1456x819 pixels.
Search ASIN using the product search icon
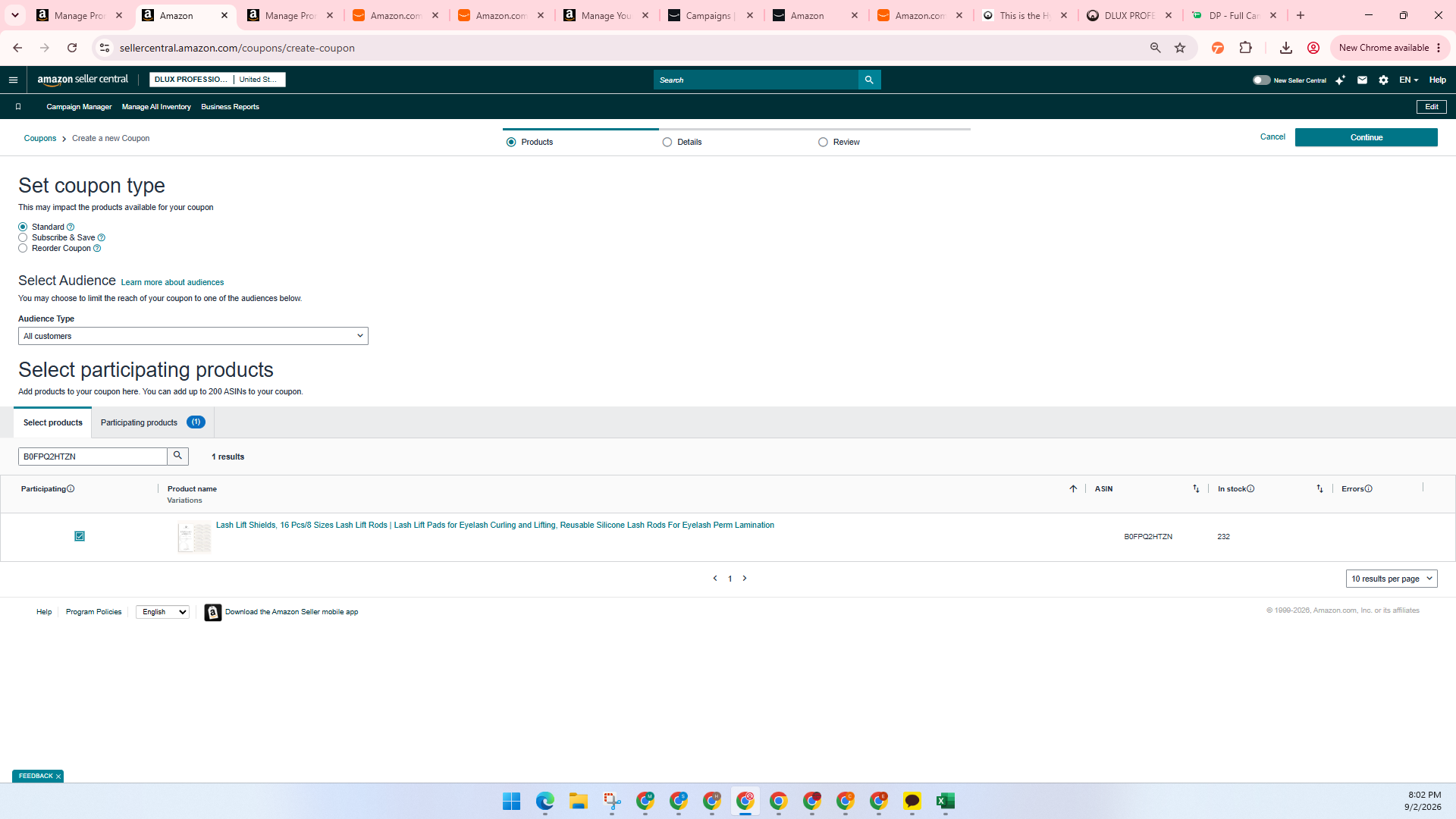177,456
